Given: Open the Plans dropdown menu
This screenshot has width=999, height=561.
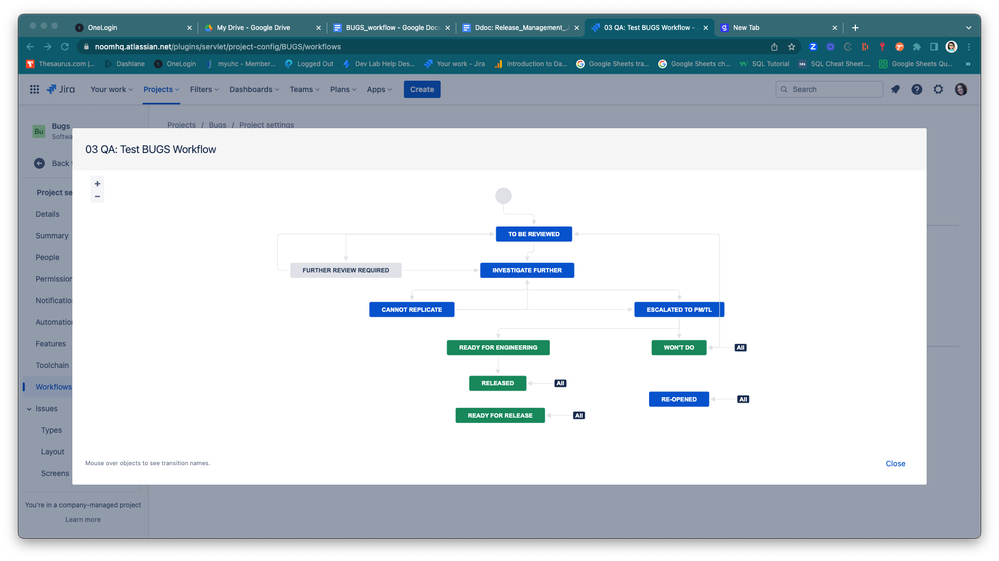Looking at the screenshot, I should point(343,90).
